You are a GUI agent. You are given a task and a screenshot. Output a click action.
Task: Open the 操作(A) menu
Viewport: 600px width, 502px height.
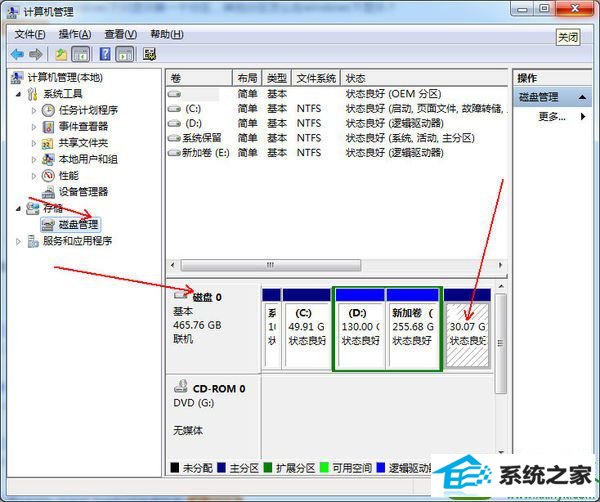[75, 34]
